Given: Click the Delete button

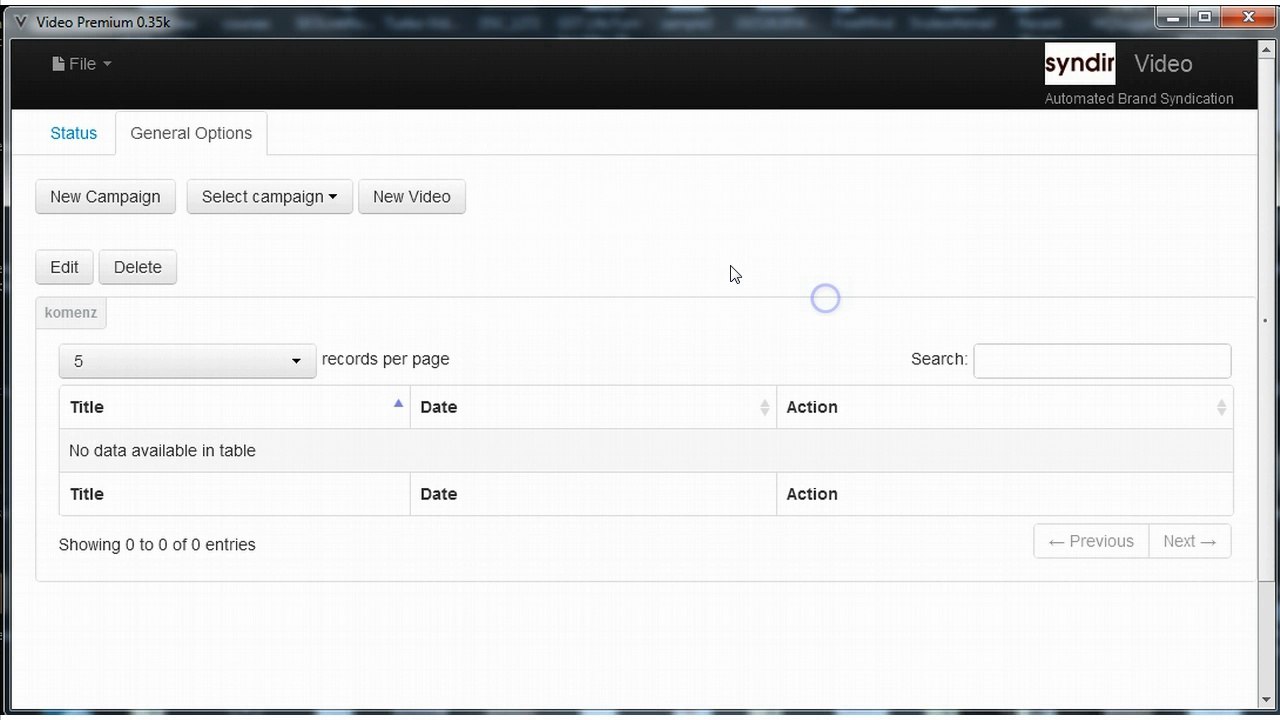Looking at the screenshot, I should pyautogui.click(x=138, y=267).
